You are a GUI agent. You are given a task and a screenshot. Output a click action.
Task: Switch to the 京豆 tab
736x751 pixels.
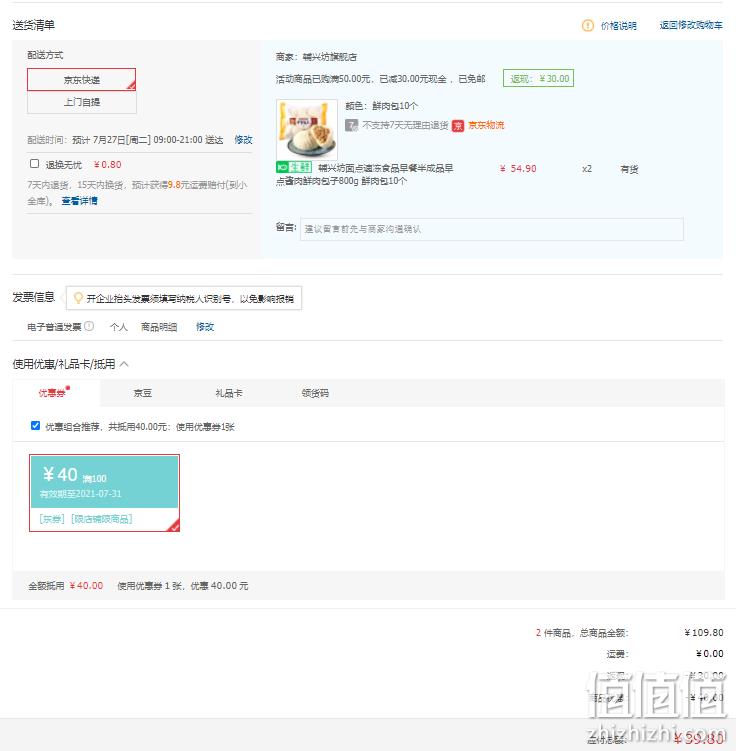tap(143, 393)
